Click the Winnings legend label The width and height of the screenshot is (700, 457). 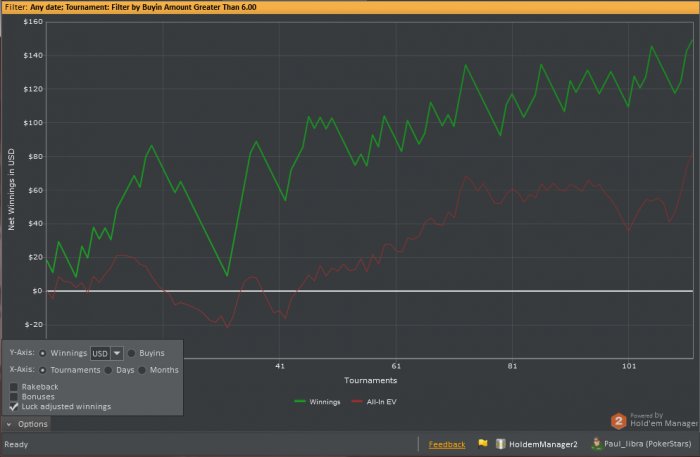tap(325, 402)
